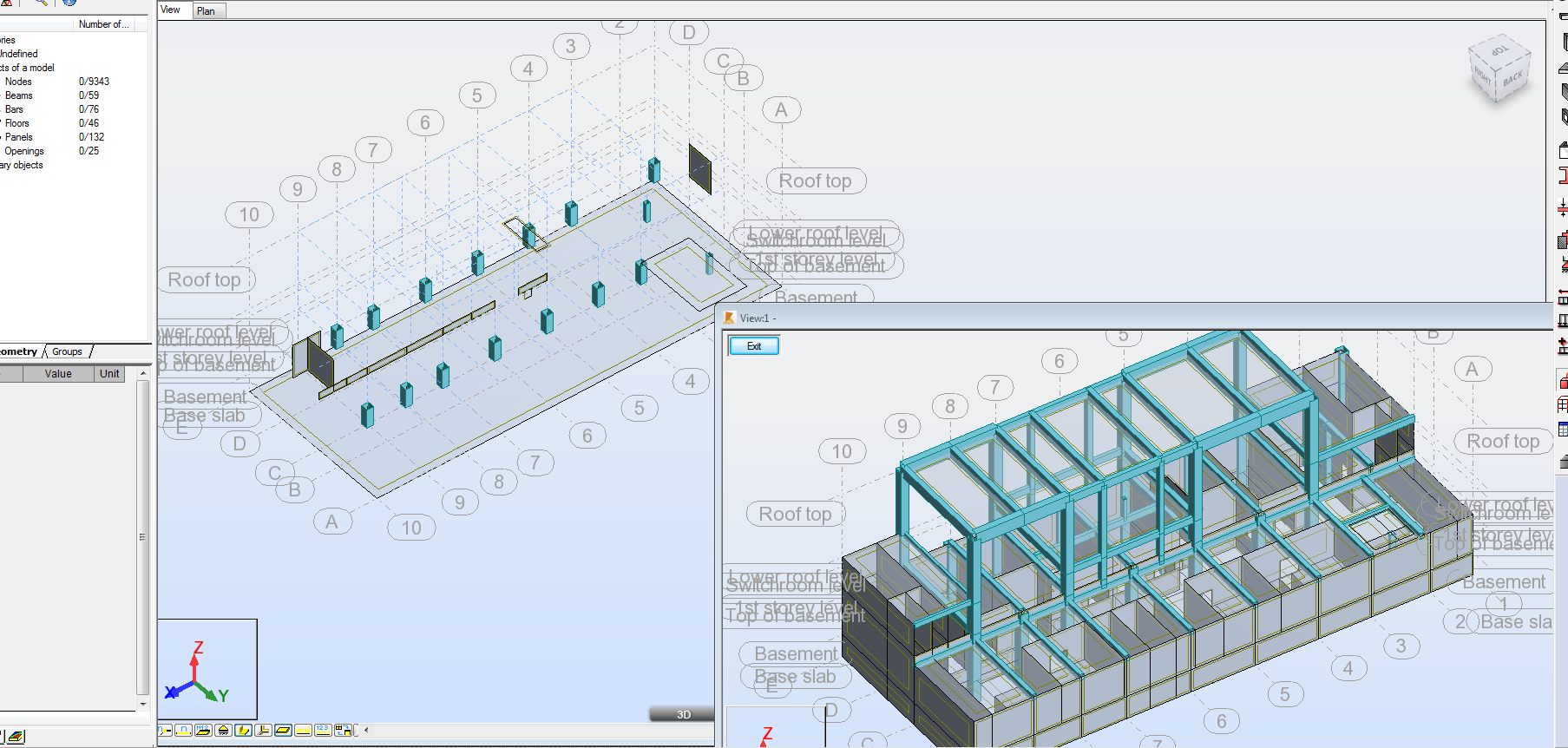Click the 'Number of...' column header

pos(103,24)
